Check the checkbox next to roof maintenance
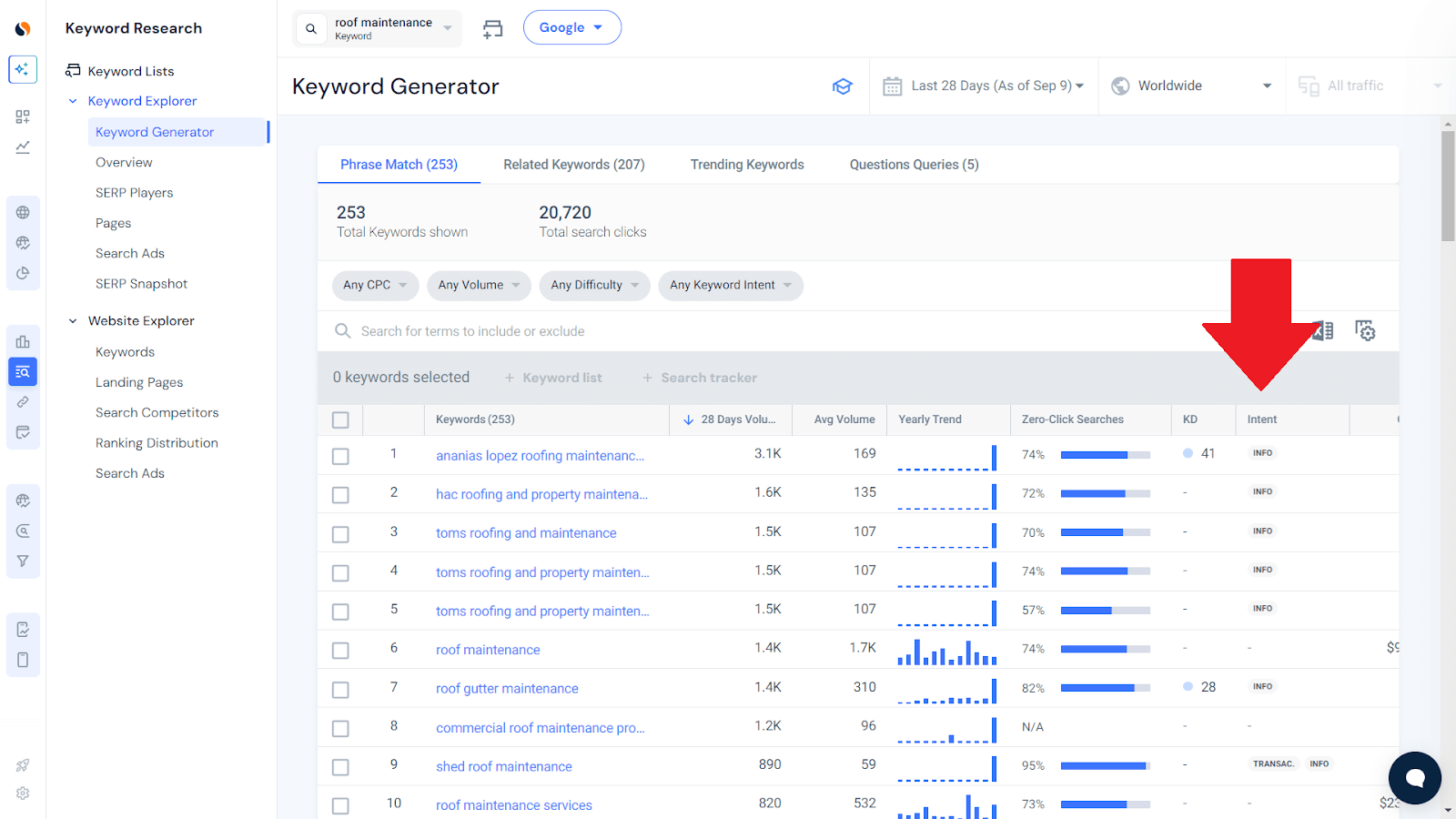This screenshot has height=819, width=1456. click(x=340, y=650)
